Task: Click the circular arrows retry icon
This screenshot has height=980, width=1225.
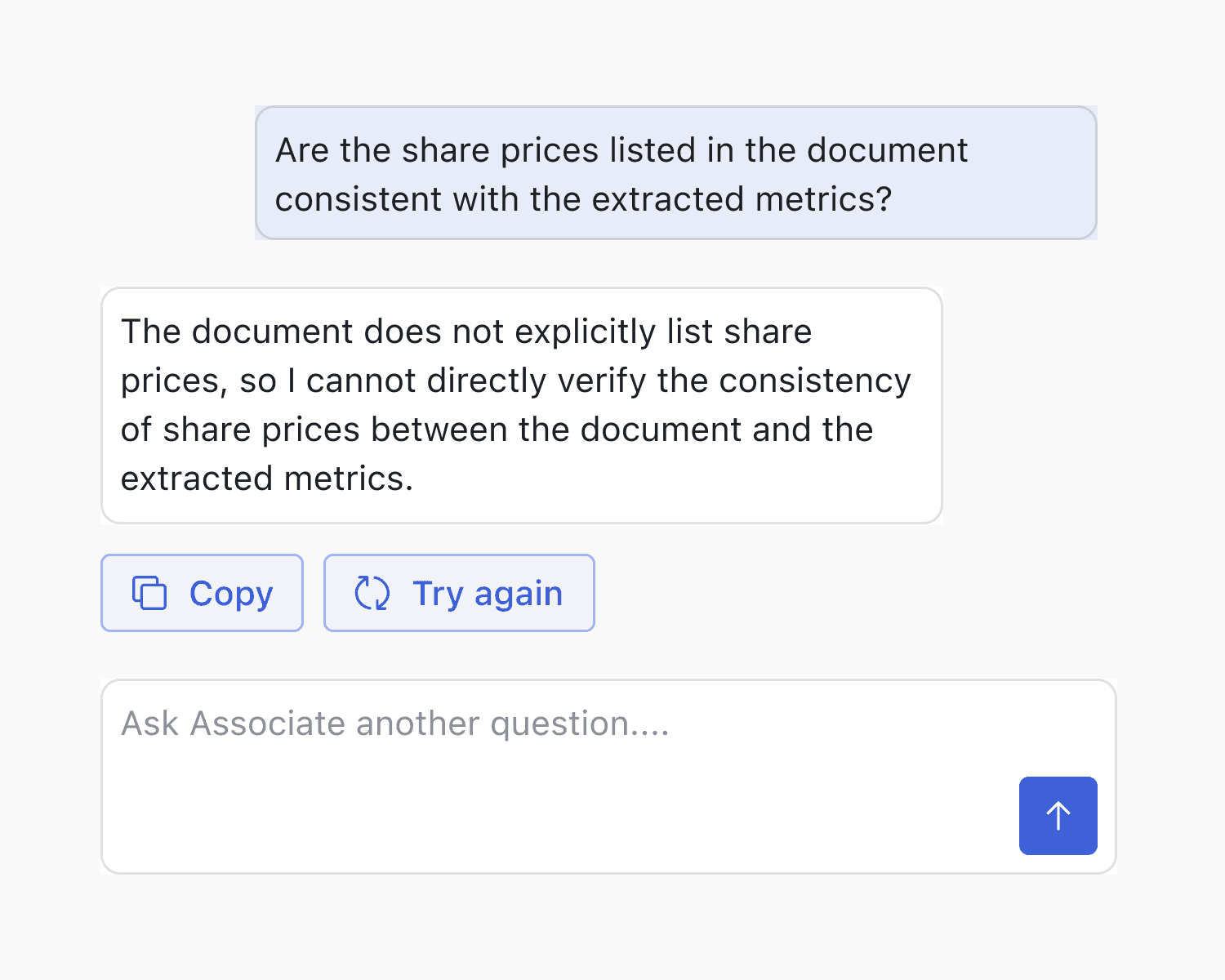Action: [x=372, y=593]
